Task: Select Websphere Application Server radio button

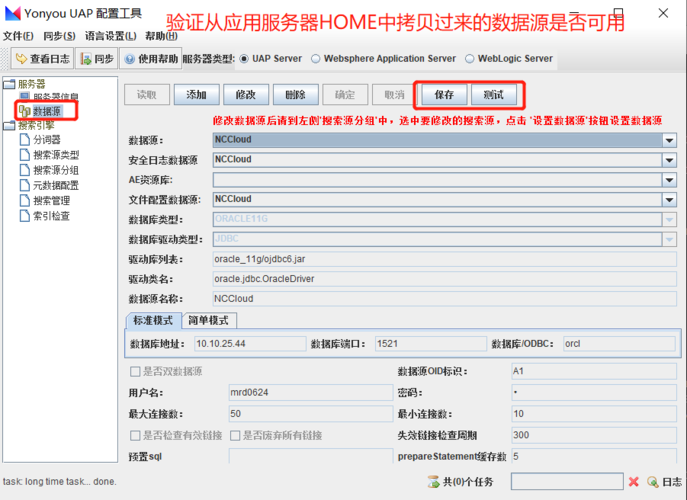Action: 315,59
